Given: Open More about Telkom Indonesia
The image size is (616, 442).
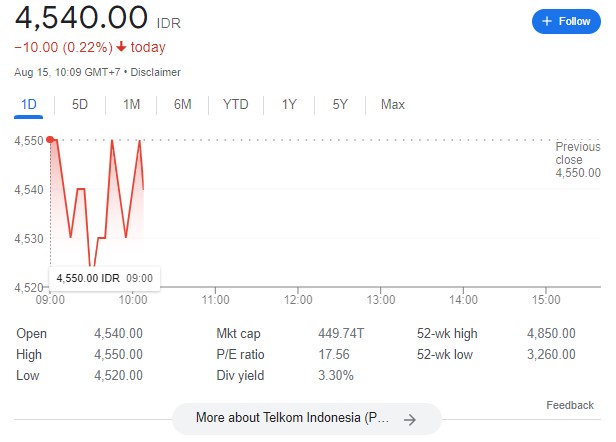Looking at the screenshot, I should [x=293, y=419].
